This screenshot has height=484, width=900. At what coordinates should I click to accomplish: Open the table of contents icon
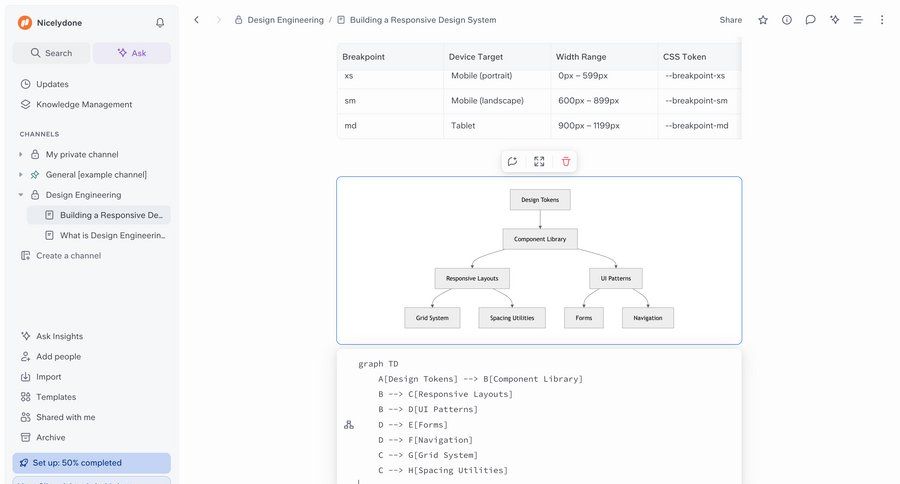coord(858,20)
